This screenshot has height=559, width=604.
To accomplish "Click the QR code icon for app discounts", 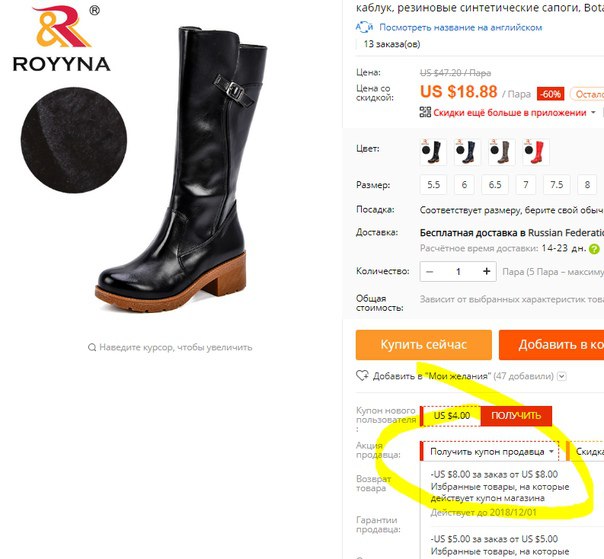I will (x=425, y=112).
